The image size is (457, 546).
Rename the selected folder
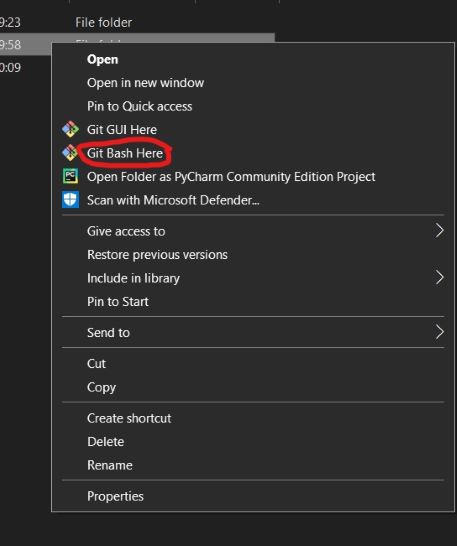pos(110,465)
